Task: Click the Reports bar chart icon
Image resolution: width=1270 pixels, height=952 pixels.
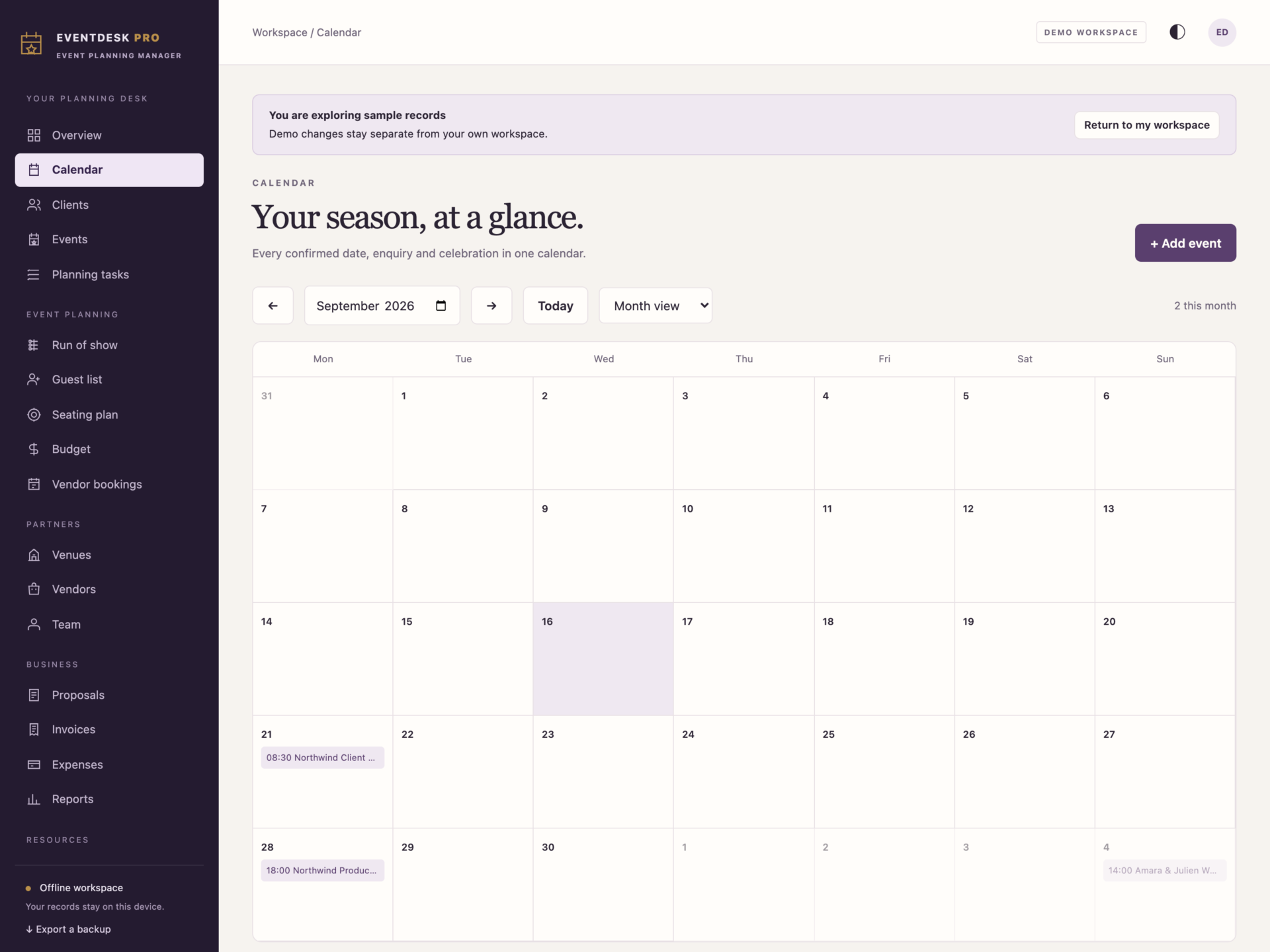Action: tap(34, 799)
